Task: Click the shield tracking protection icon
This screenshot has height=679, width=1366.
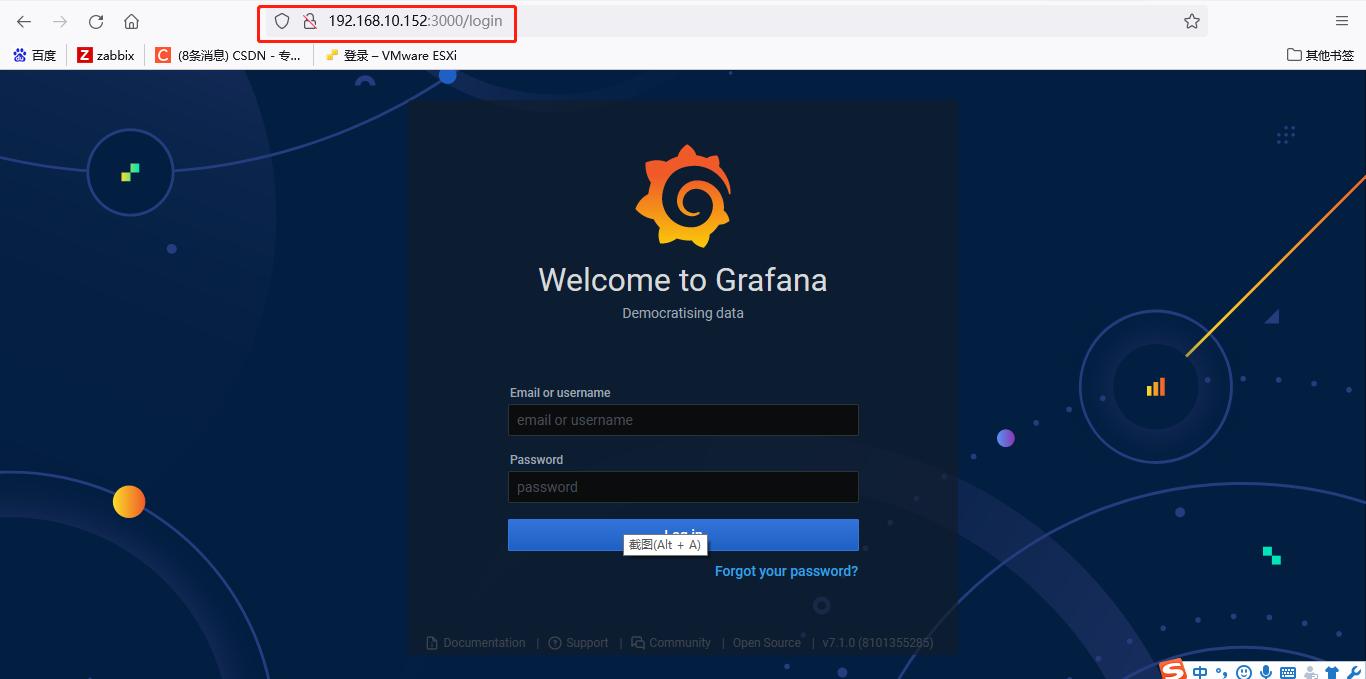Action: point(282,21)
